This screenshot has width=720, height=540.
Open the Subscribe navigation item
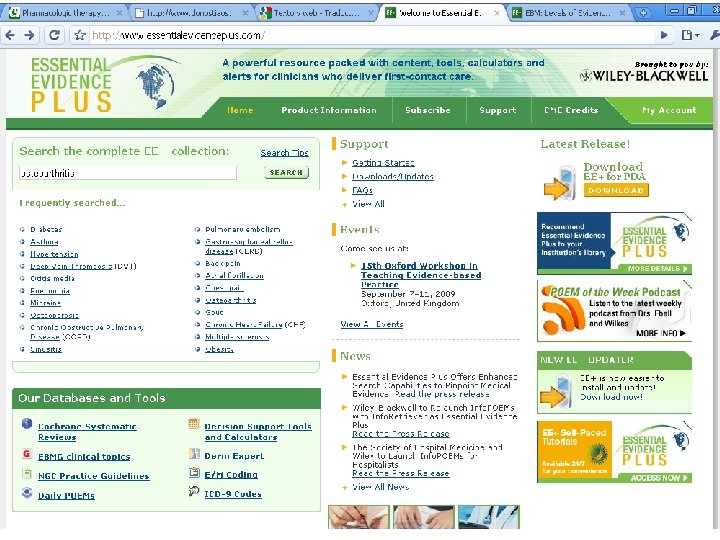428,110
